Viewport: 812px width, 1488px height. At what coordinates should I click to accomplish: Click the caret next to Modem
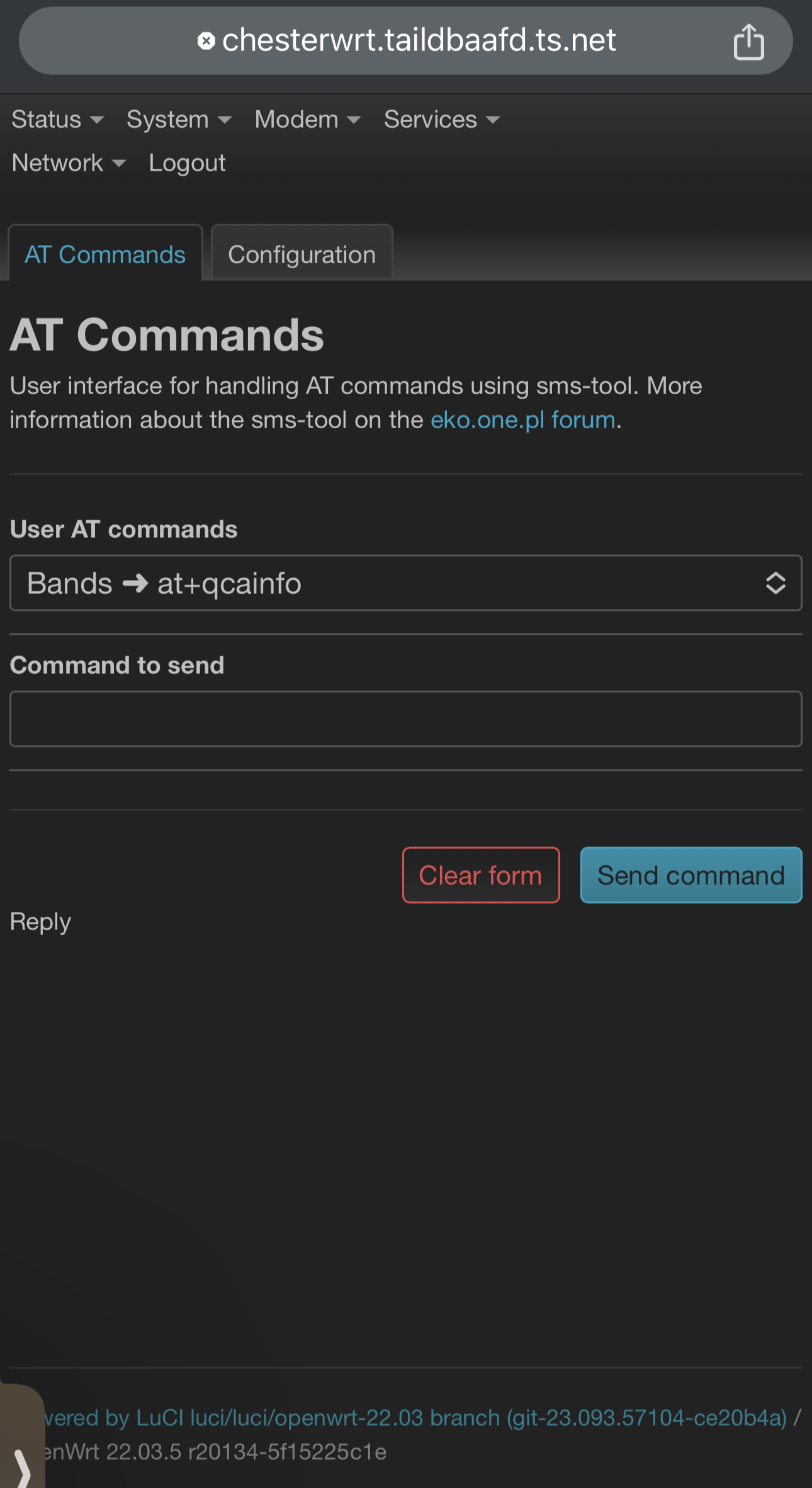point(354,120)
